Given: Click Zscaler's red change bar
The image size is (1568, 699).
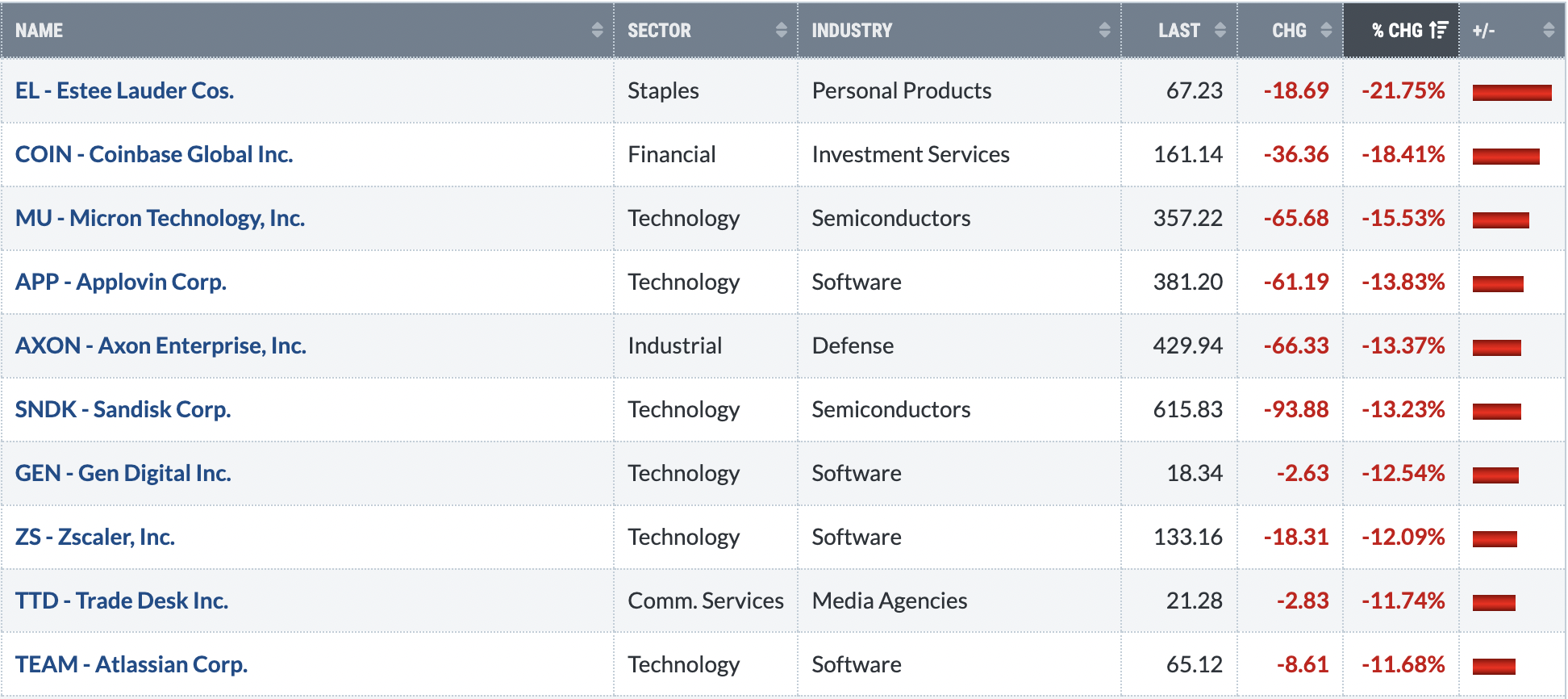Looking at the screenshot, I should pyautogui.click(x=1495, y=538).
